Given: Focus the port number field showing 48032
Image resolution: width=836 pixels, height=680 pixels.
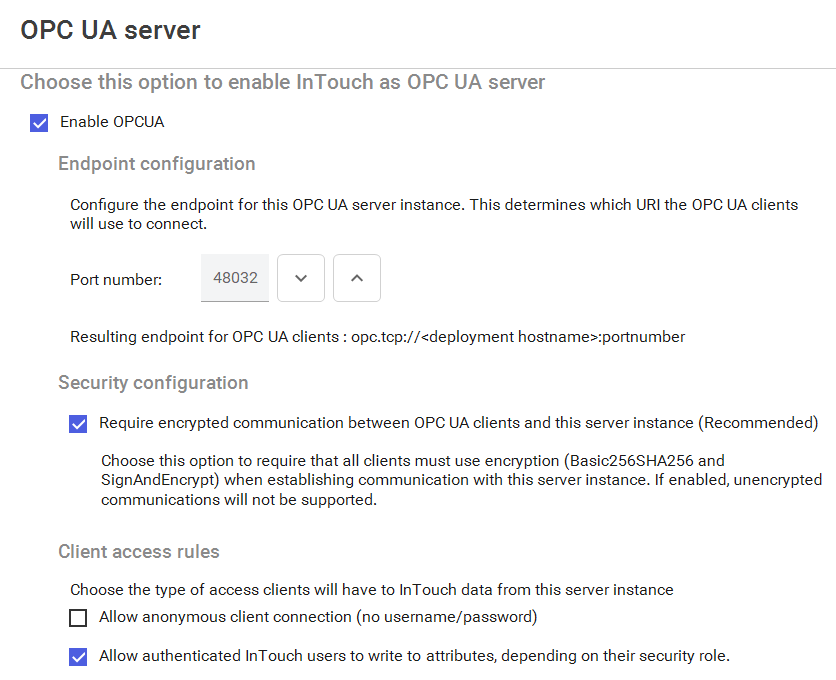Looking at the screenshot, I should pyautogui.click(x=235, y=278).
